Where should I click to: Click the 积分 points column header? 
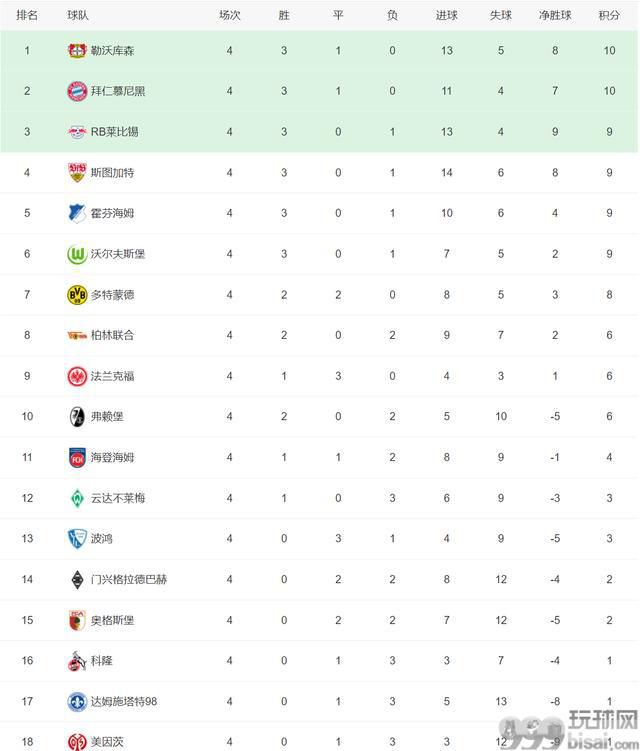[609, 15]
